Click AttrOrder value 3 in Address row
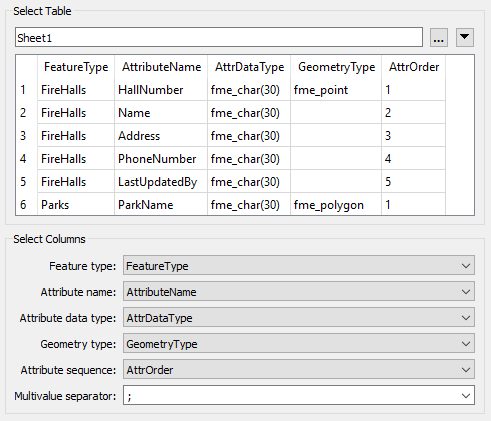491x421 pixels. [414, 136]
